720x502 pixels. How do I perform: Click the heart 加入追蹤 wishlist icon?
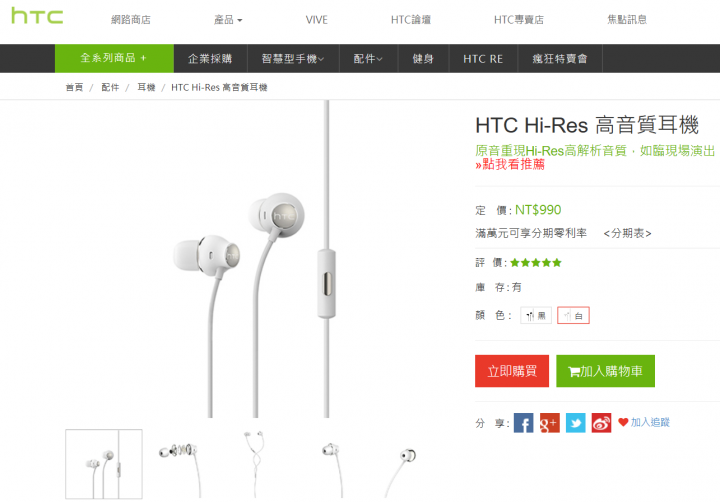pos(623,422)
